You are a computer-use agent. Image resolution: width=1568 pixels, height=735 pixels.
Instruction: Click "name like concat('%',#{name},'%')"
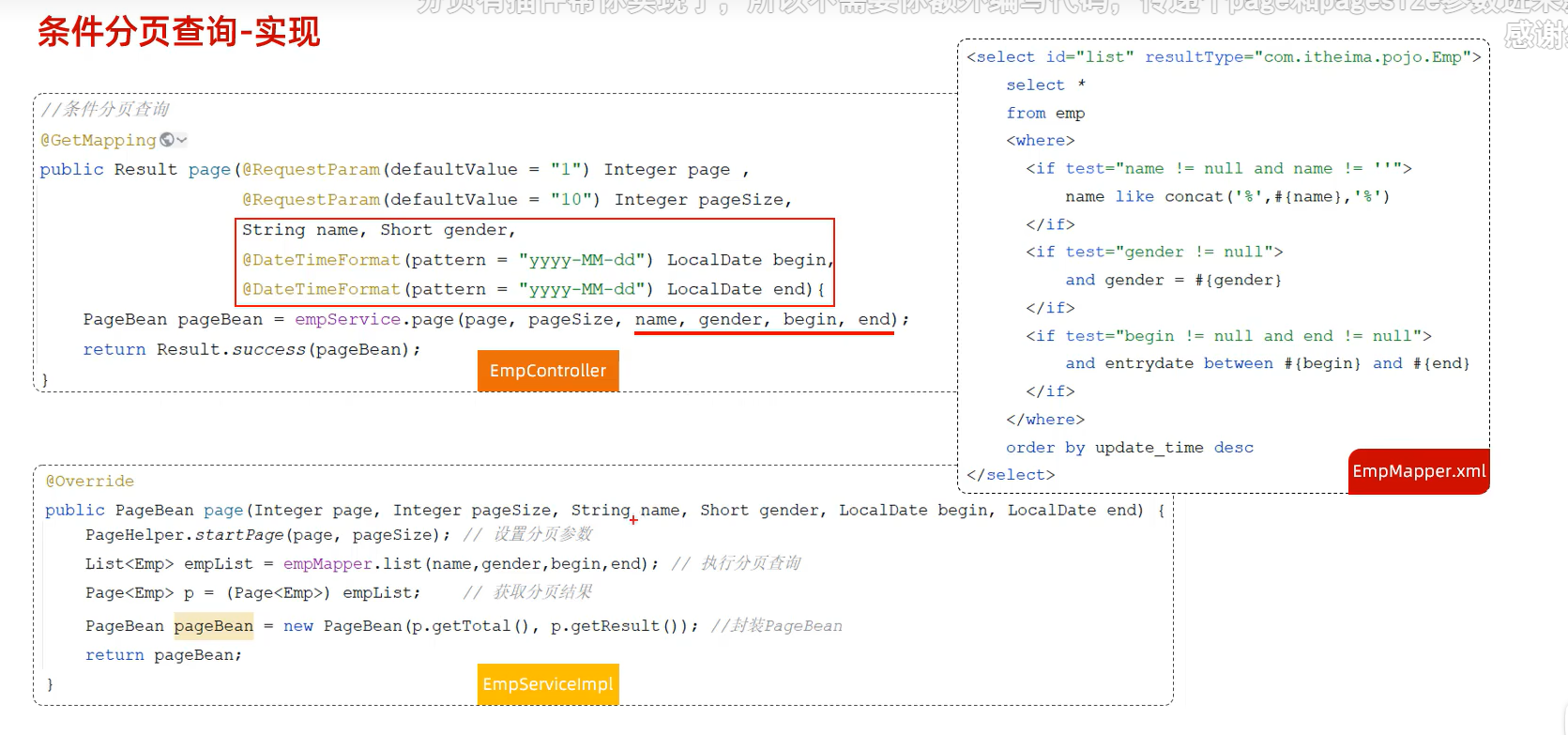point(1227,197)
